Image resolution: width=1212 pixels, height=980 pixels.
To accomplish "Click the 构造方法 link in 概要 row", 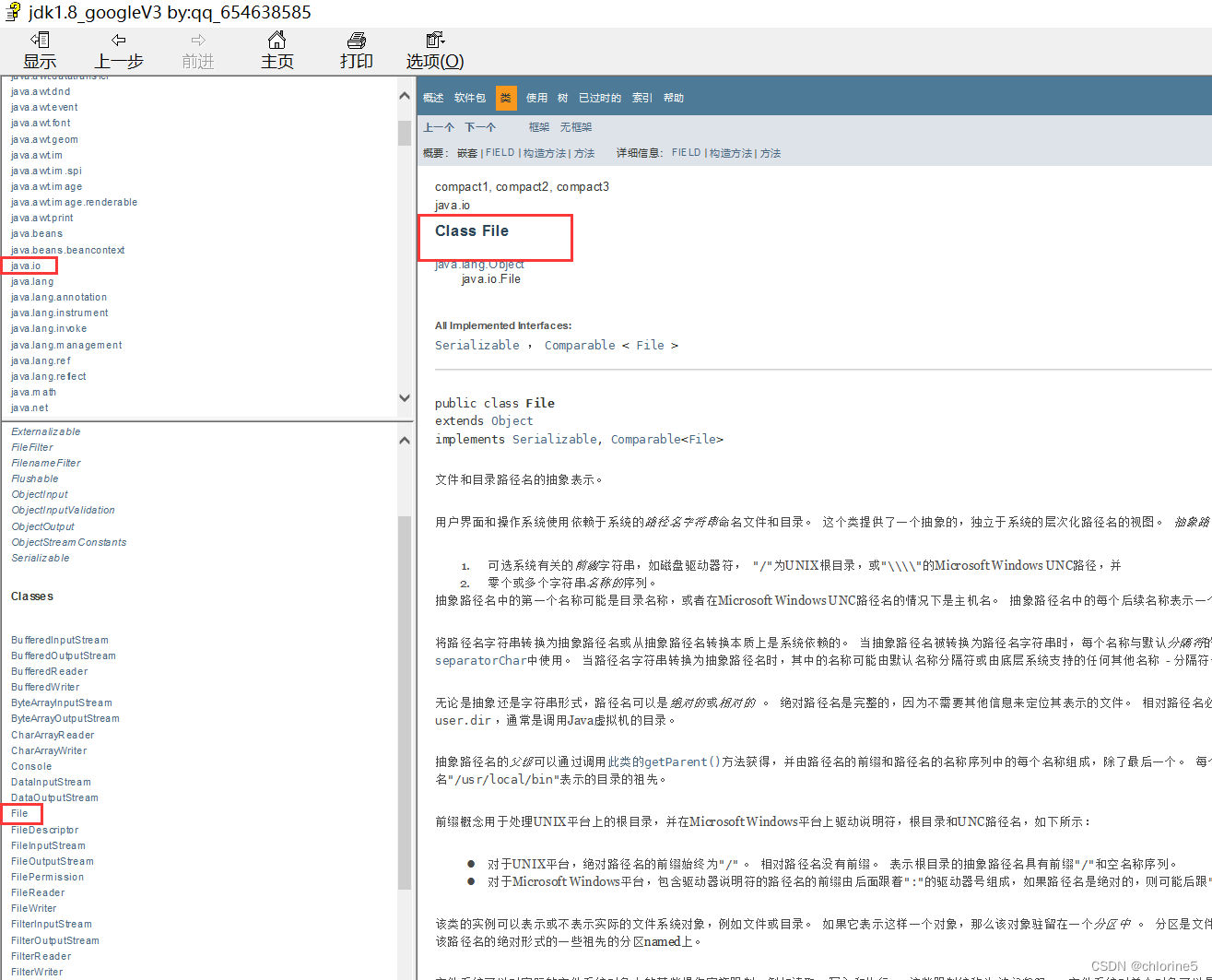I will tap(545, 153).
